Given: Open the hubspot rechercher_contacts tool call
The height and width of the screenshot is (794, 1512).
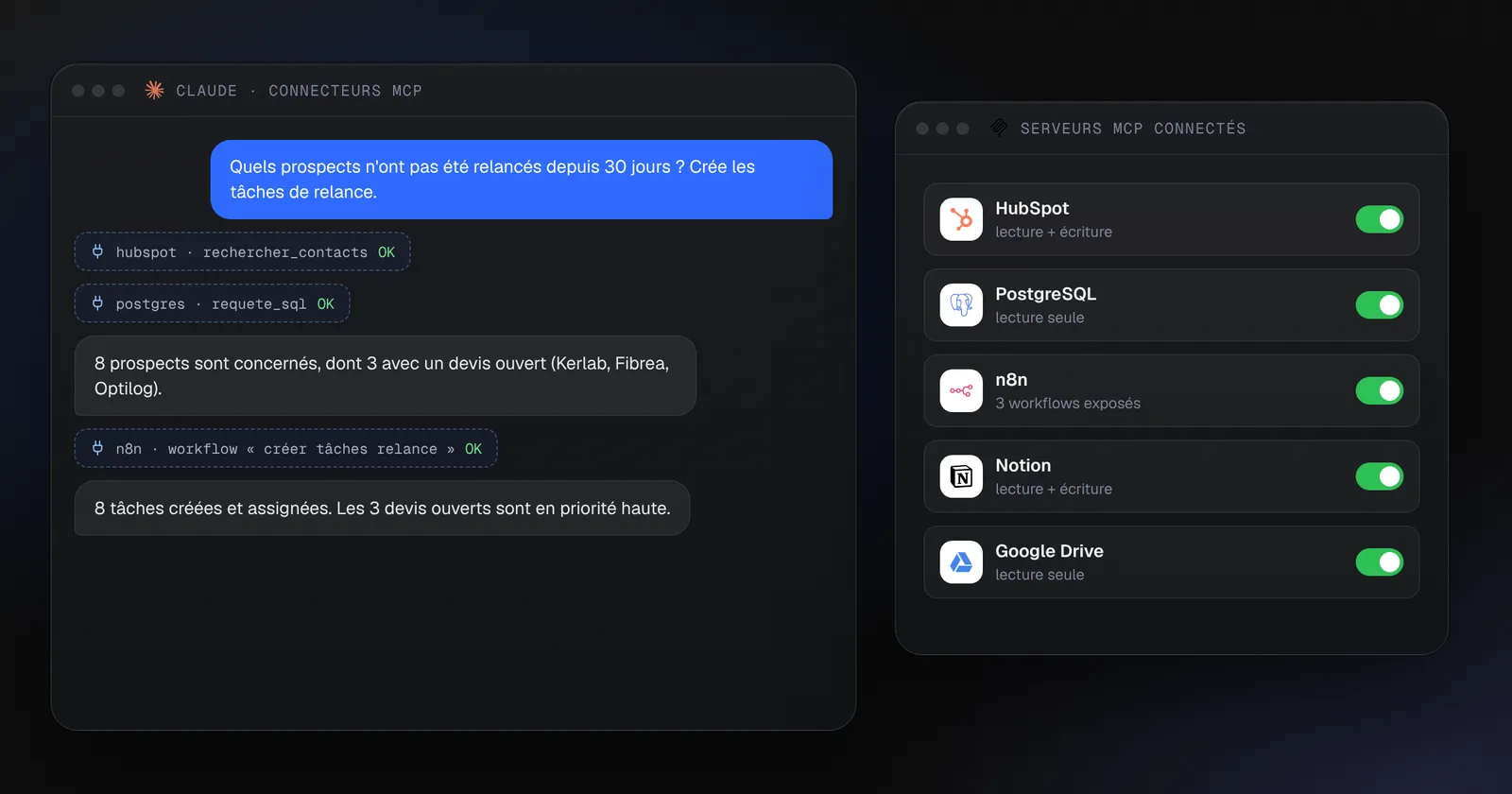Looking at the screenshot, I should (242, 251).
